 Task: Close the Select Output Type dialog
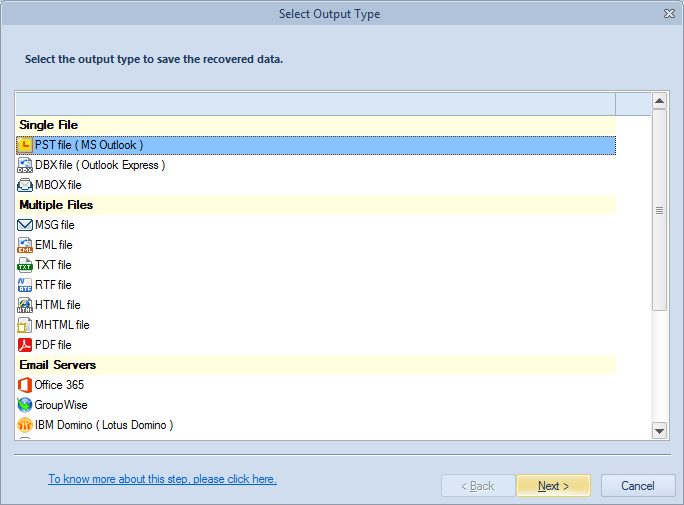[x=668, y=14]
